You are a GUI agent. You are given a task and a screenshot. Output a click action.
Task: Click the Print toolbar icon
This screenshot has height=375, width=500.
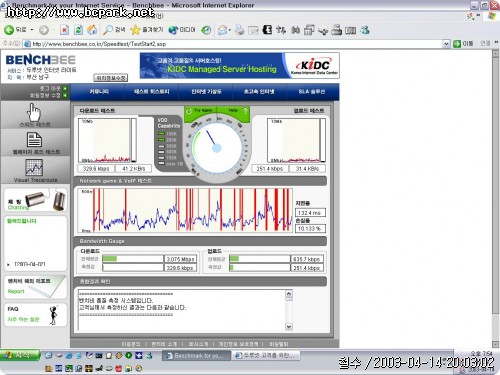[x=239, y=30]
